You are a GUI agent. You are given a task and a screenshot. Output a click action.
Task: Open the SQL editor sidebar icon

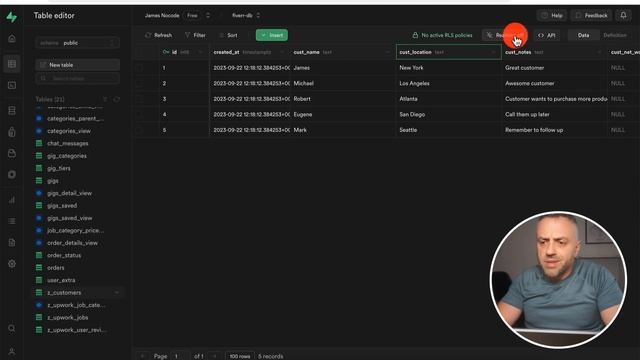coord(12,85)
